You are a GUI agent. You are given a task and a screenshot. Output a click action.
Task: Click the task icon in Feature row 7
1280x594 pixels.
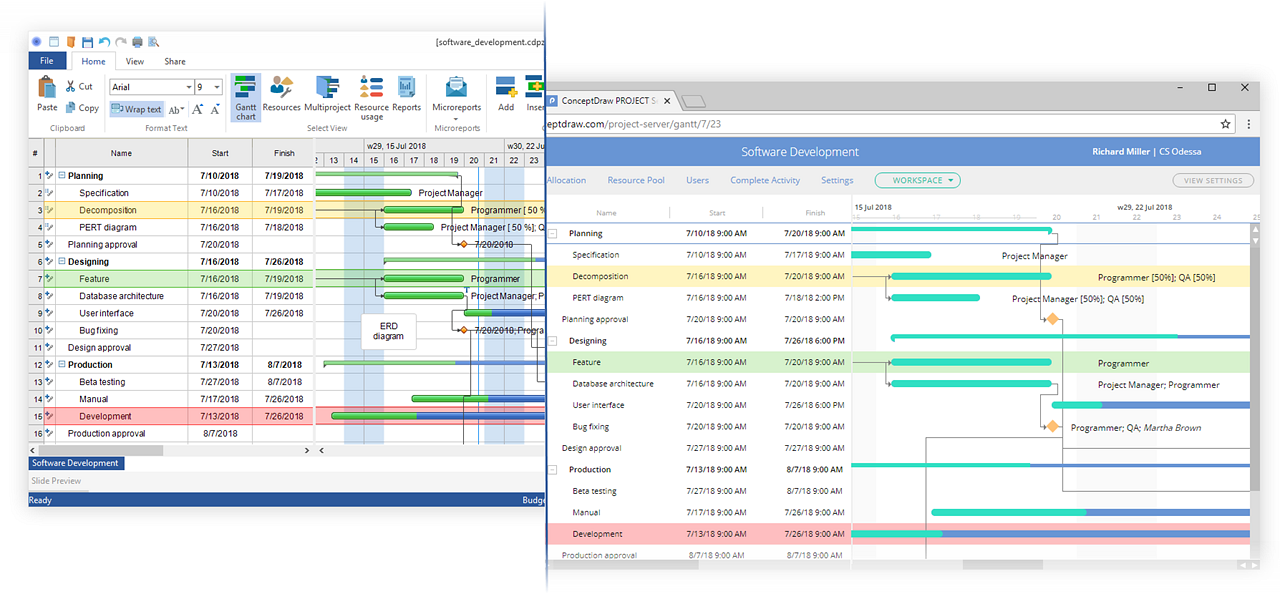[49, 279]
